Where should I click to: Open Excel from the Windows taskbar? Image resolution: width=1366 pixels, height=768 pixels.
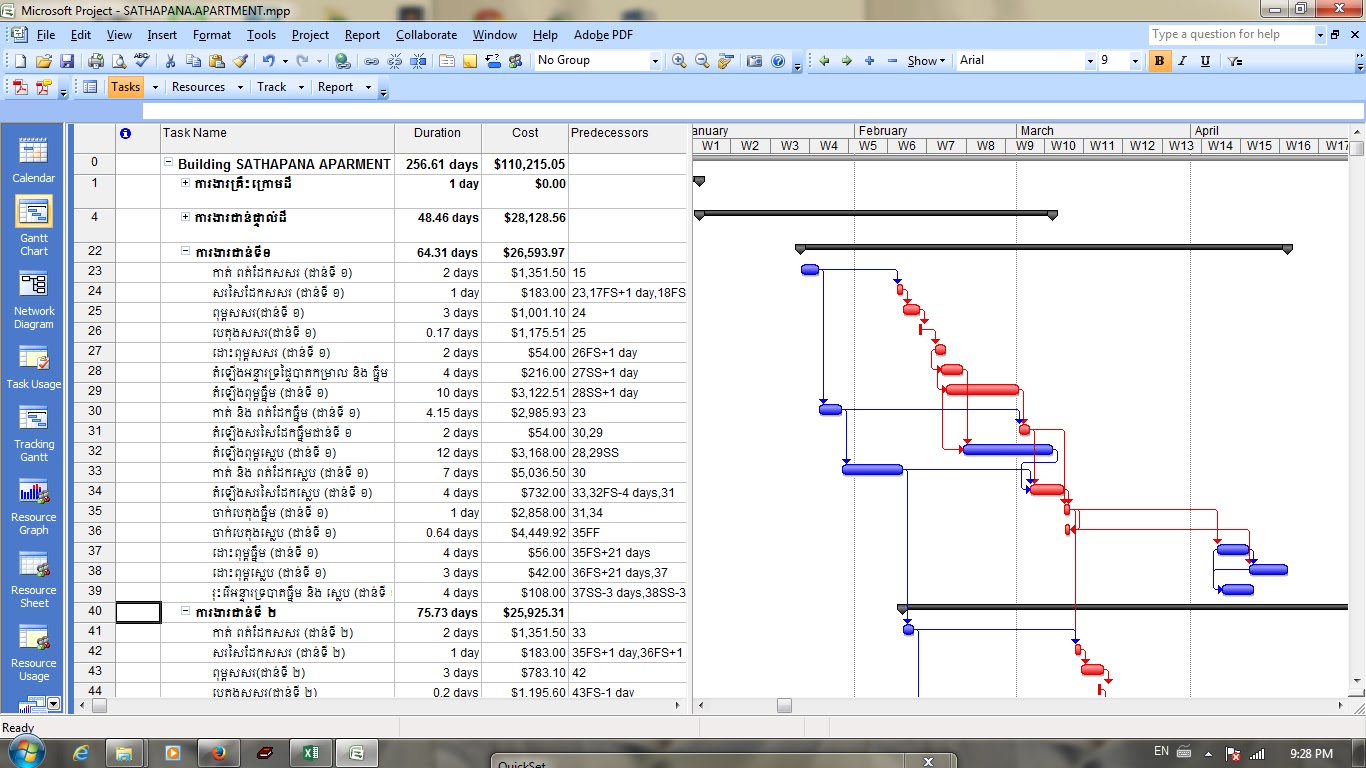coord(310,753)
